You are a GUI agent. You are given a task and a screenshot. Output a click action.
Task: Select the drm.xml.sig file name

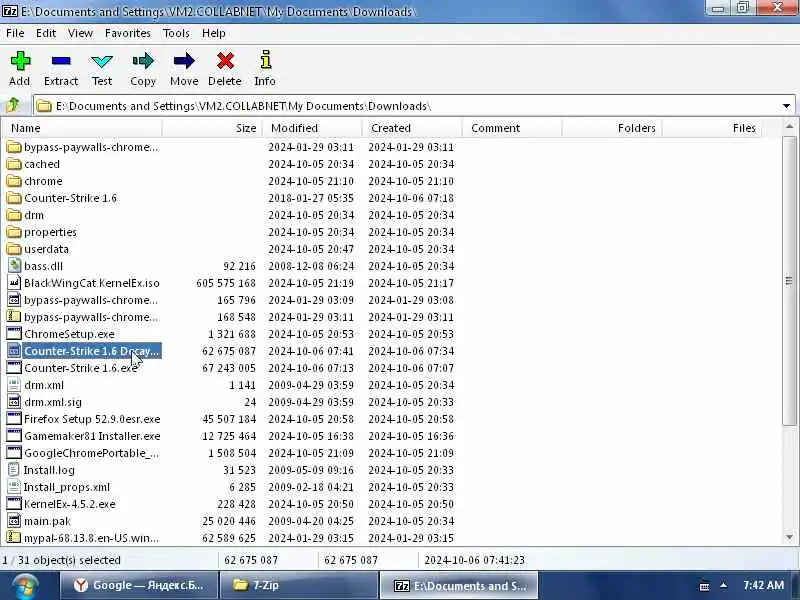click(53, 402)
